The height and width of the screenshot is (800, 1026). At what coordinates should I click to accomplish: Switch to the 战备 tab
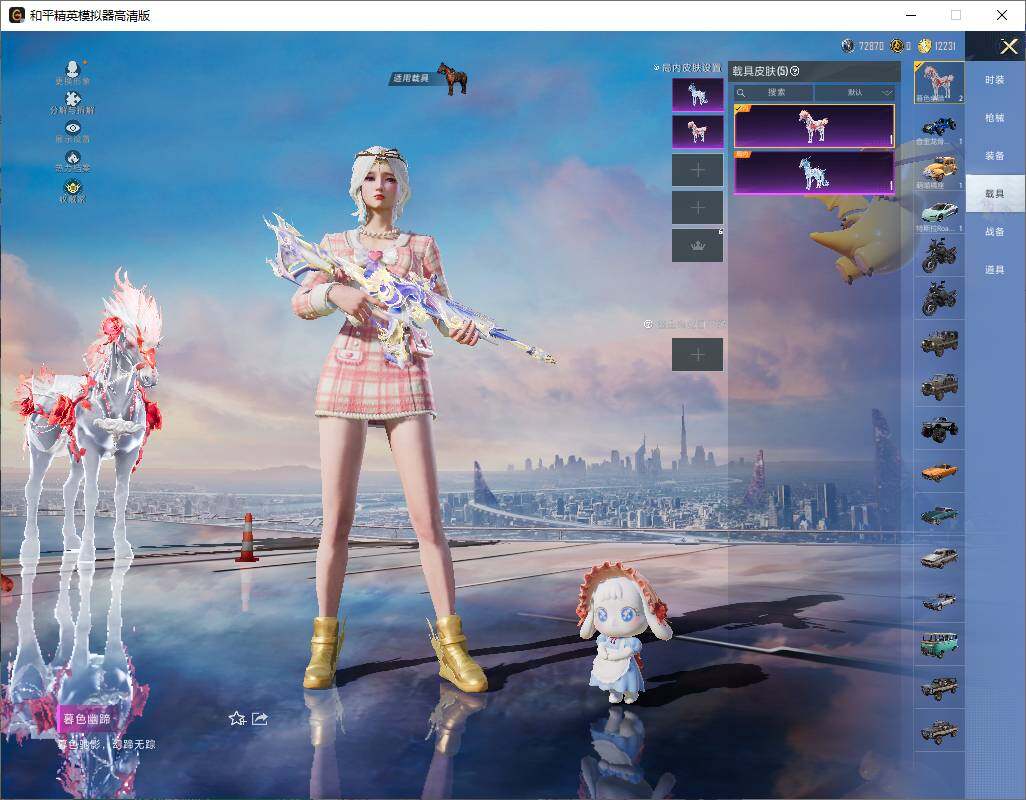click(x=995, y=232)
